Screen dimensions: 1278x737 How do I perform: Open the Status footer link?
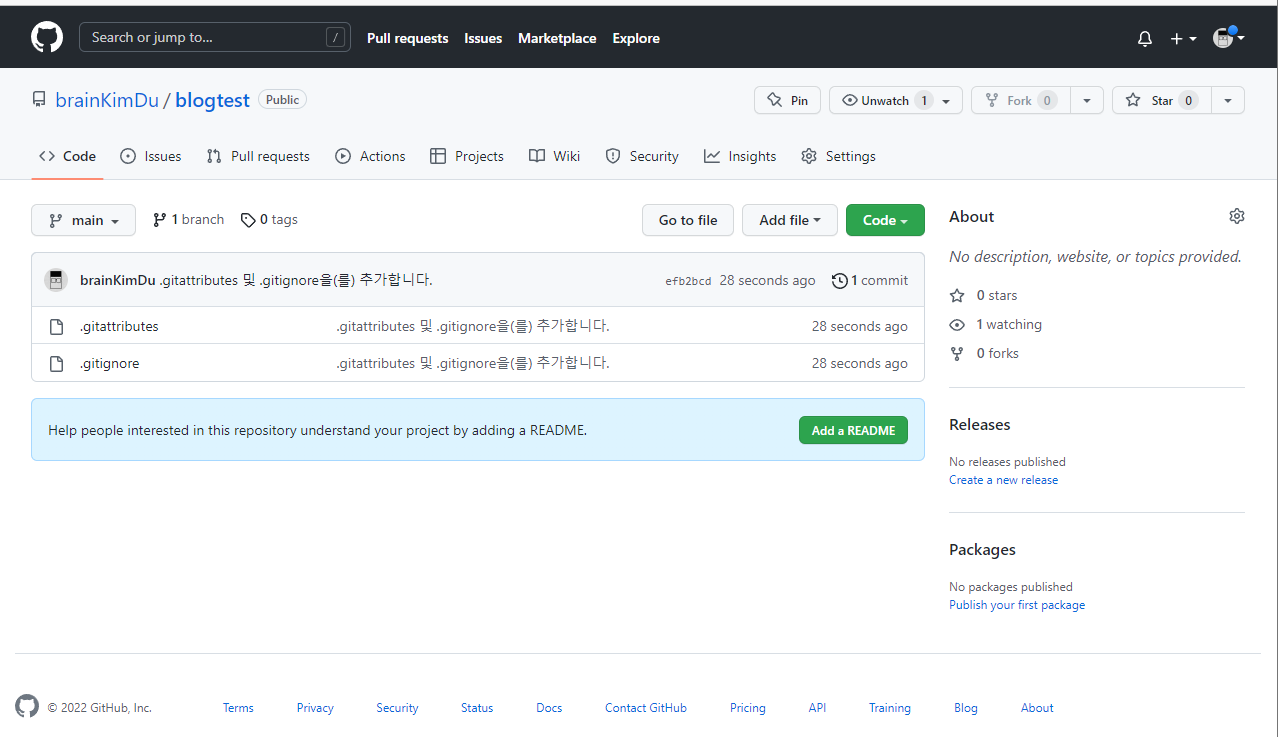[x=477, y=708]
